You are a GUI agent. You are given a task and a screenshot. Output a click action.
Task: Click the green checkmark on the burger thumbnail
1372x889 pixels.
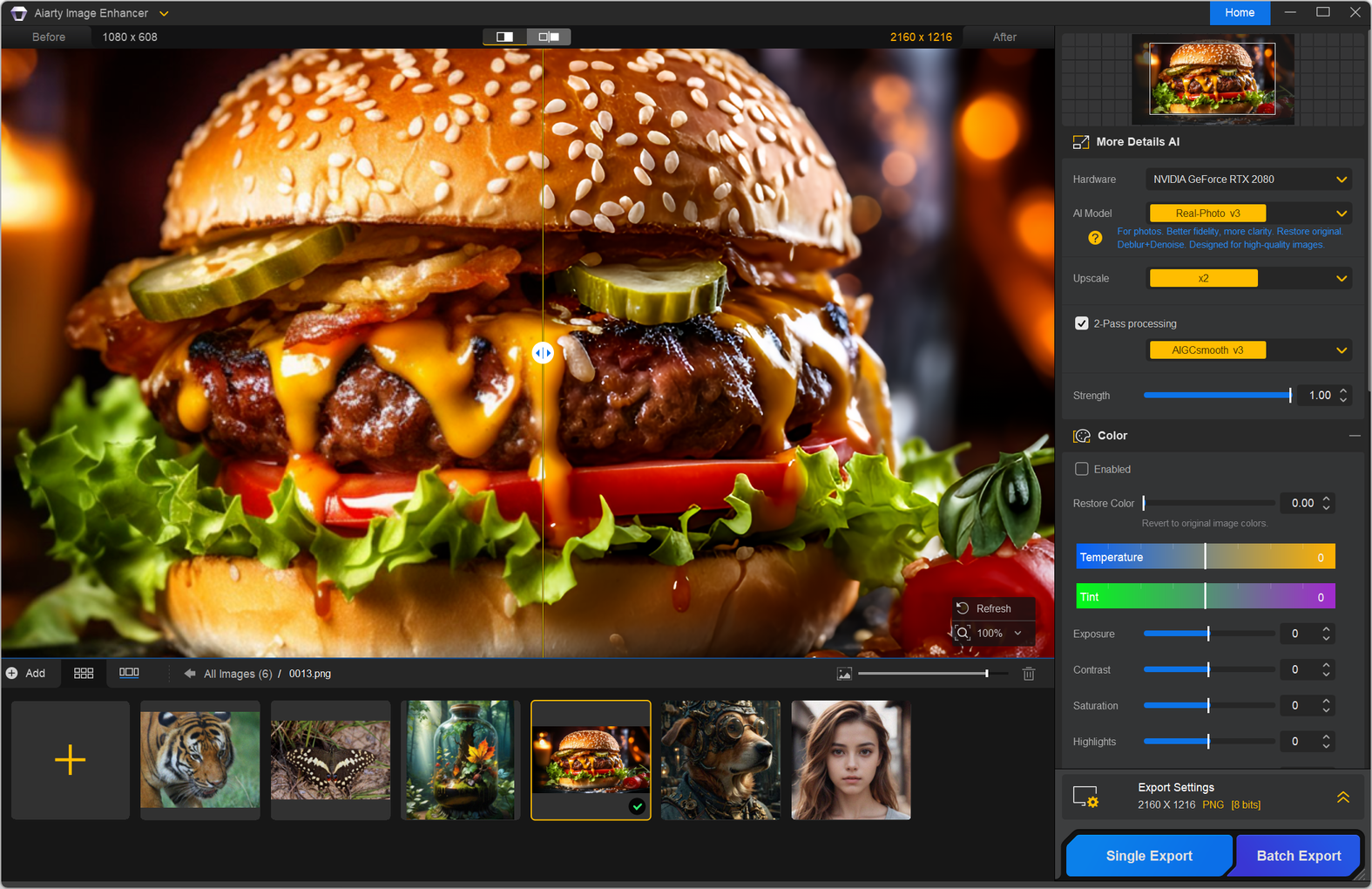[x=638, y=806]
